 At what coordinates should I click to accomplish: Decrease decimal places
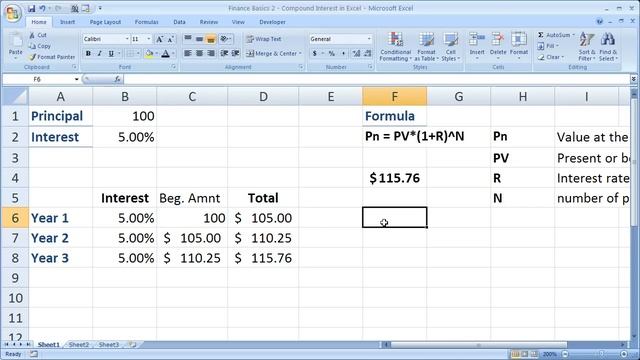pos(368,53)
